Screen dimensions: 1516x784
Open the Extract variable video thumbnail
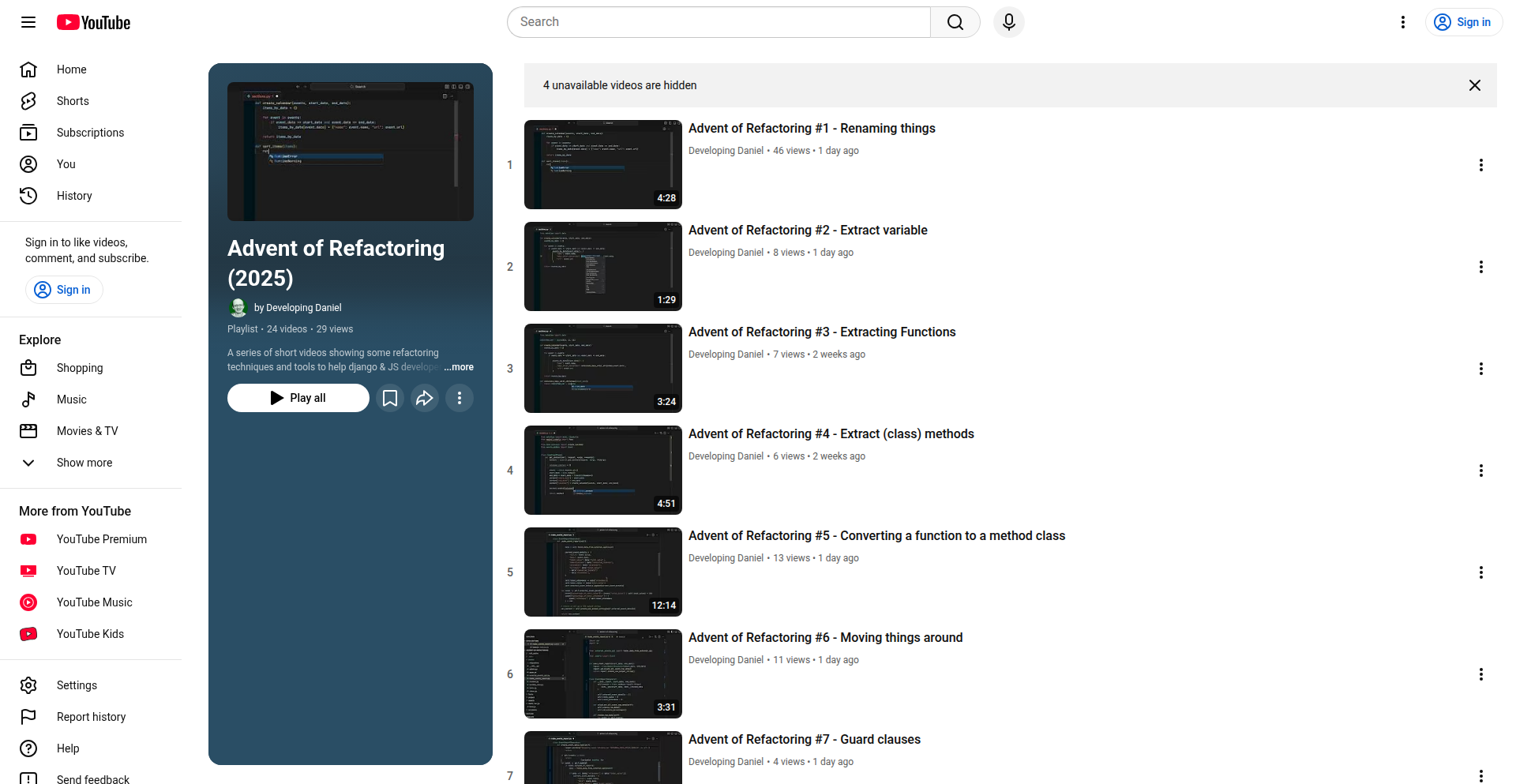click(x=602, y=267)
